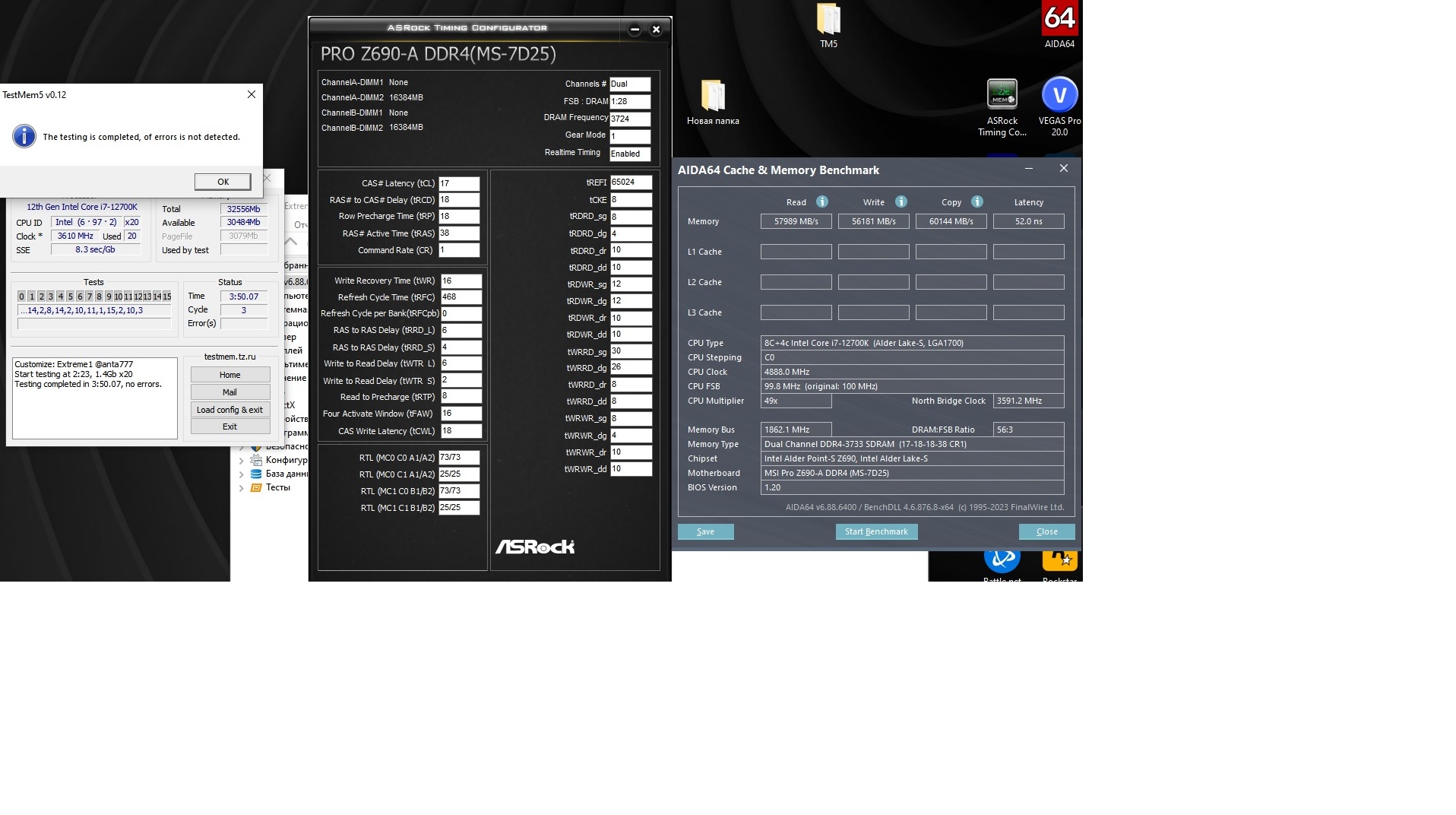Close the ASRock Timing Configurator window
1456x815 pixels.
(657, 30)
